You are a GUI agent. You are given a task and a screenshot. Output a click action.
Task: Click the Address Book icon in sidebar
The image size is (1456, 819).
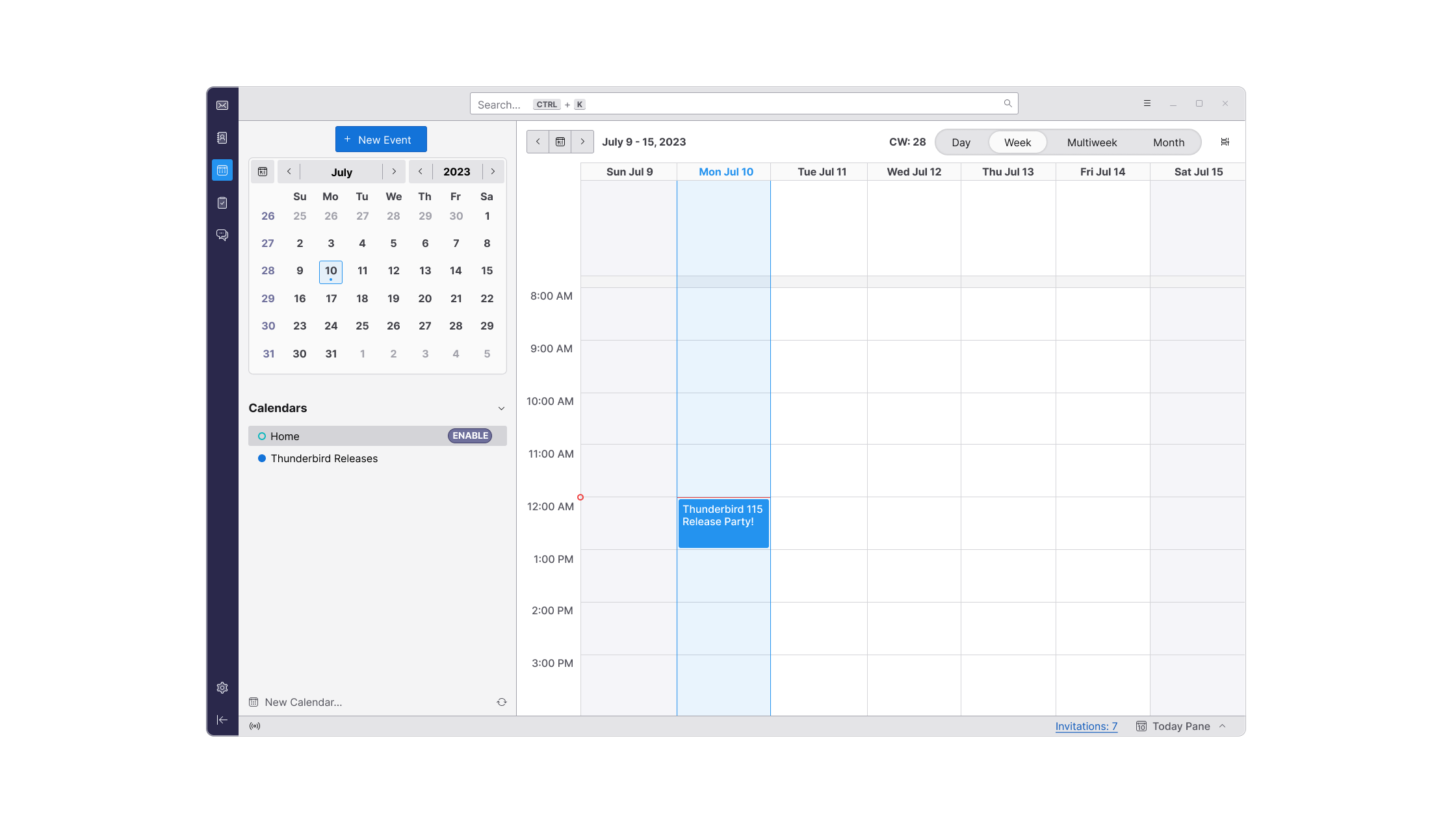pos(222,137)
